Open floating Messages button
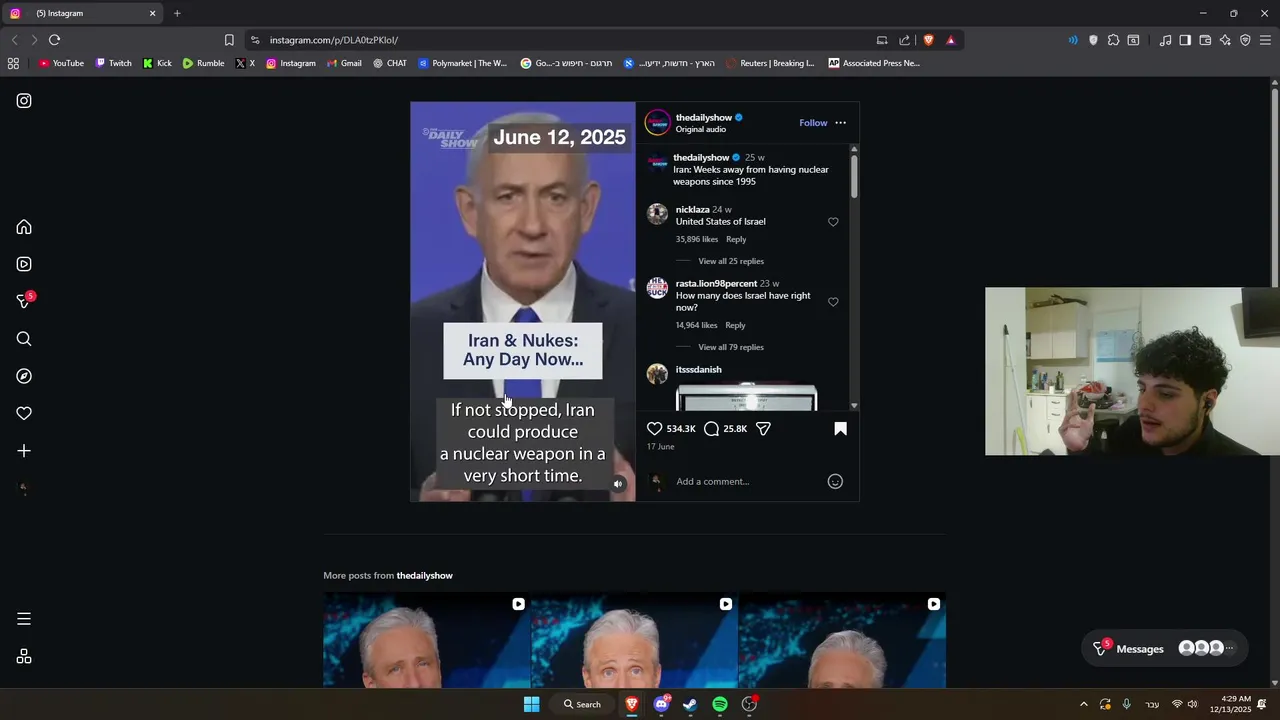Viewport: 1280px width, 720px height. point(1165,648)
